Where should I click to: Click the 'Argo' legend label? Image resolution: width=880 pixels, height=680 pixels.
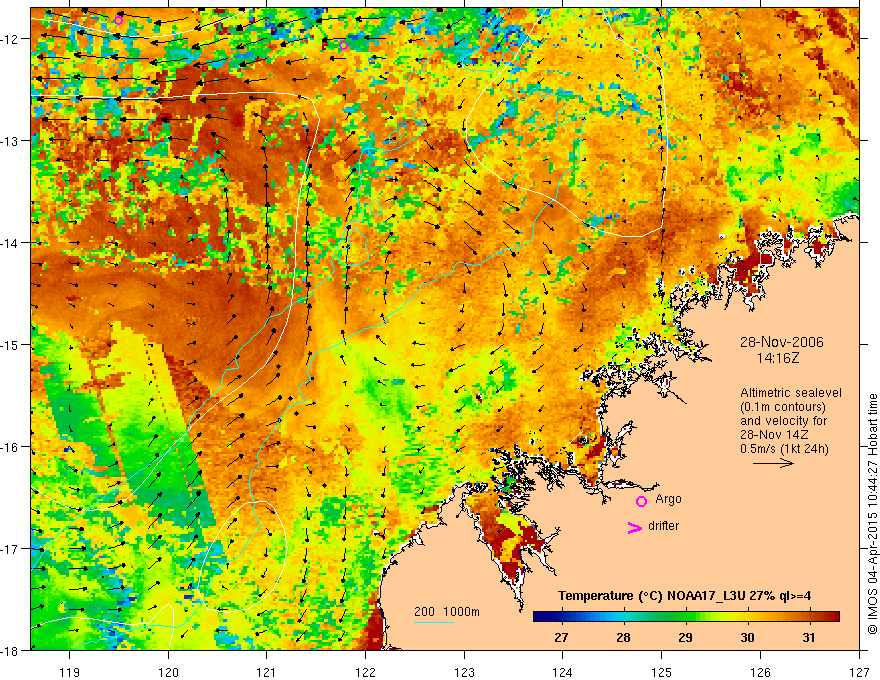668,499
